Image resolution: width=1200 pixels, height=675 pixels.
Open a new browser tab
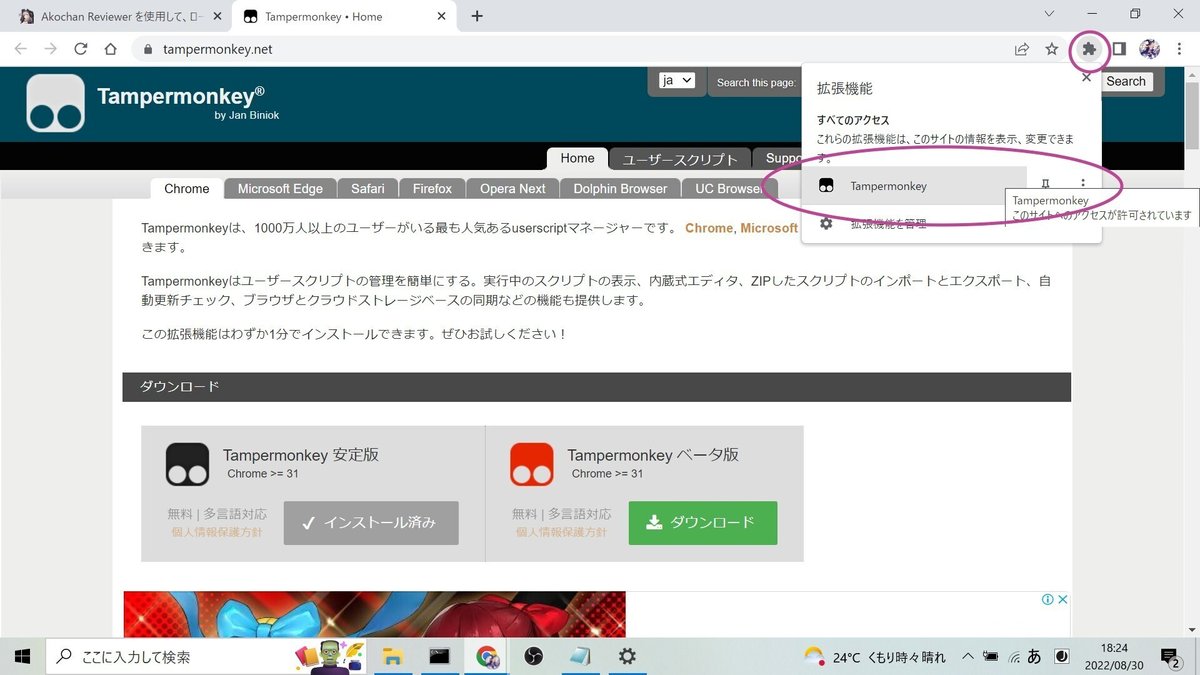477,16
